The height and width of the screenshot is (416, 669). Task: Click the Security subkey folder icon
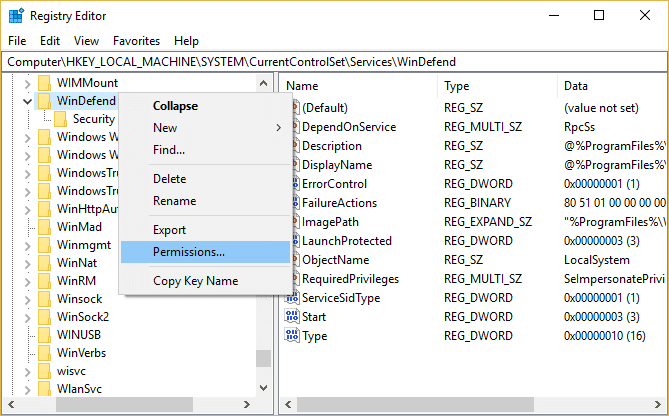click(x=61, y=119)
